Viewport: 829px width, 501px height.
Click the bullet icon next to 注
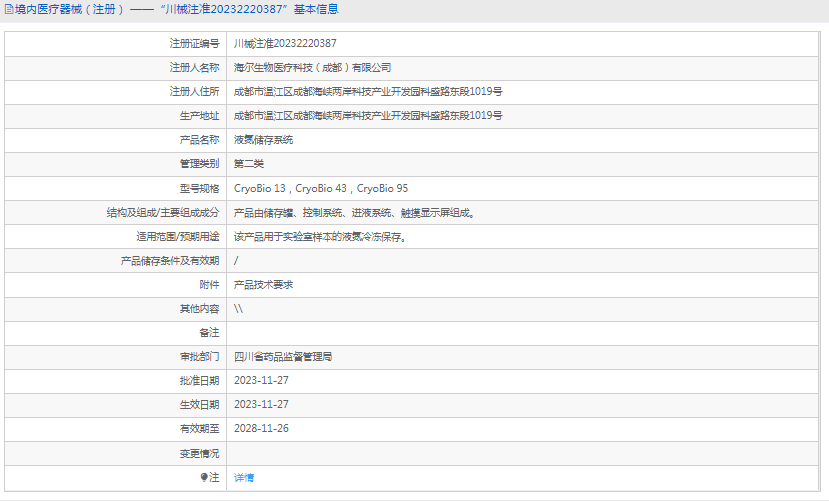click(204, 477)
